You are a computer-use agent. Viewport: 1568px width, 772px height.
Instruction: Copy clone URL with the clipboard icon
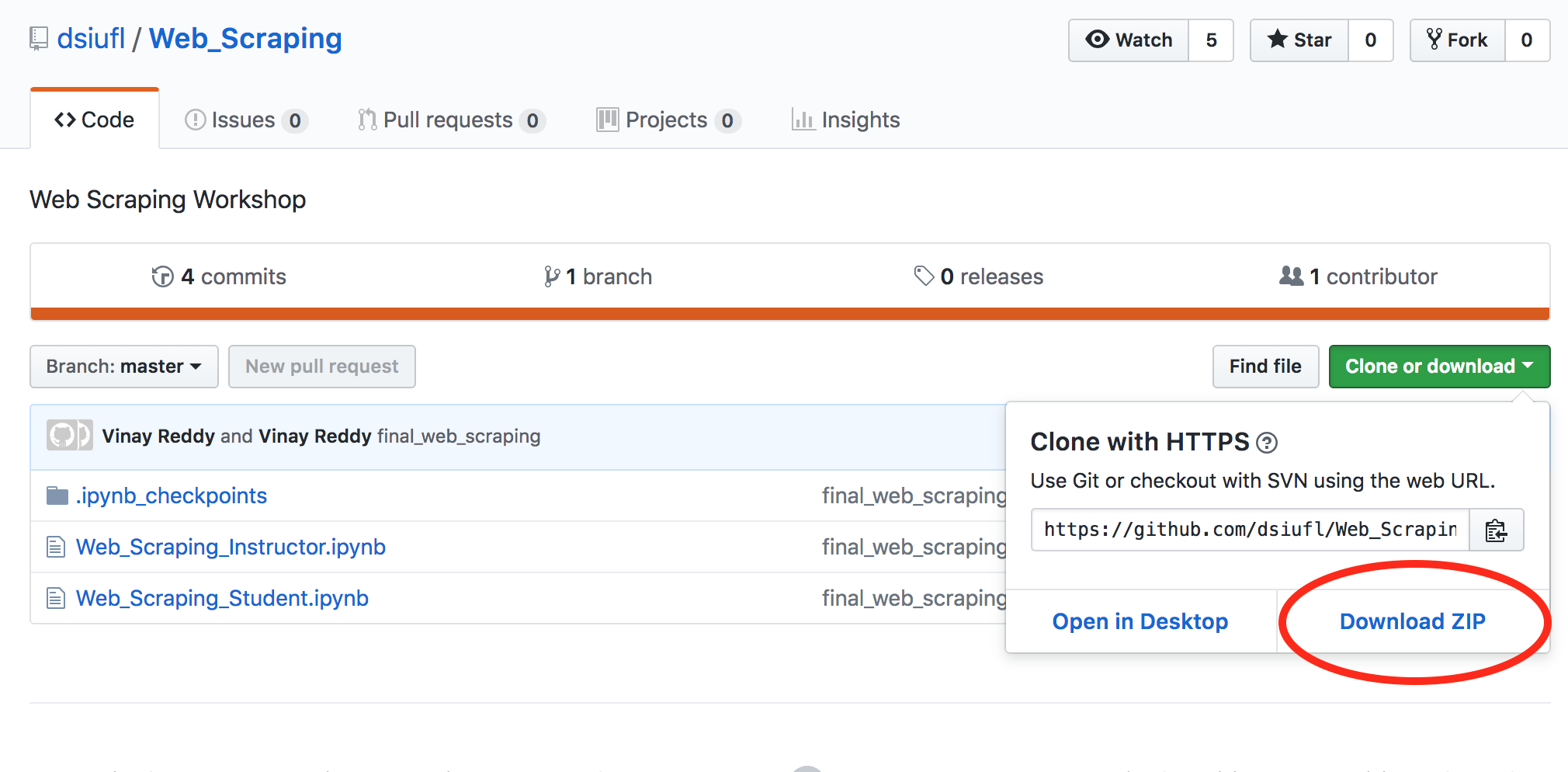pos(1496,530)
